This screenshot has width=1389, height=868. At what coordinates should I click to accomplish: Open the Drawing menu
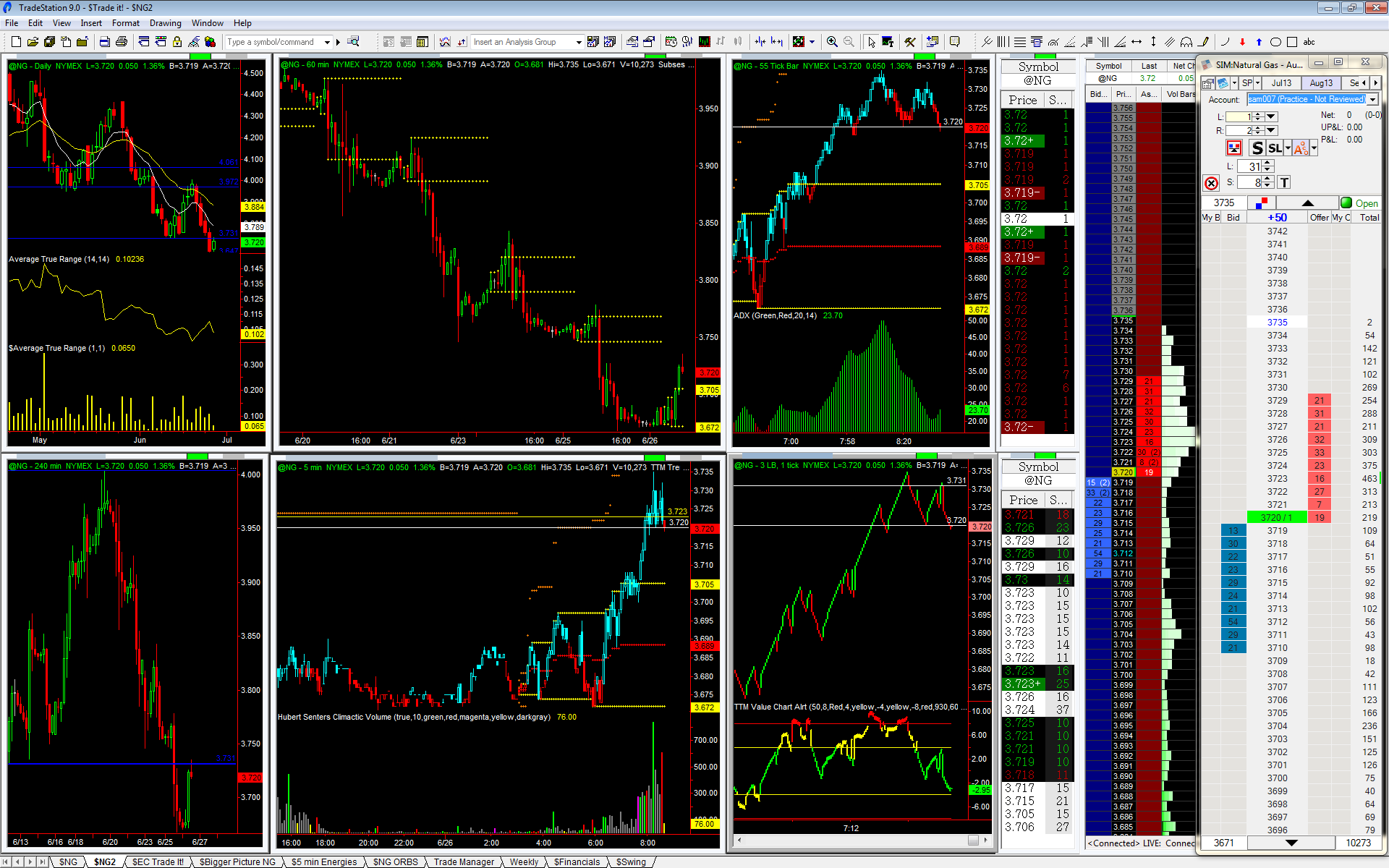[166, 23]
